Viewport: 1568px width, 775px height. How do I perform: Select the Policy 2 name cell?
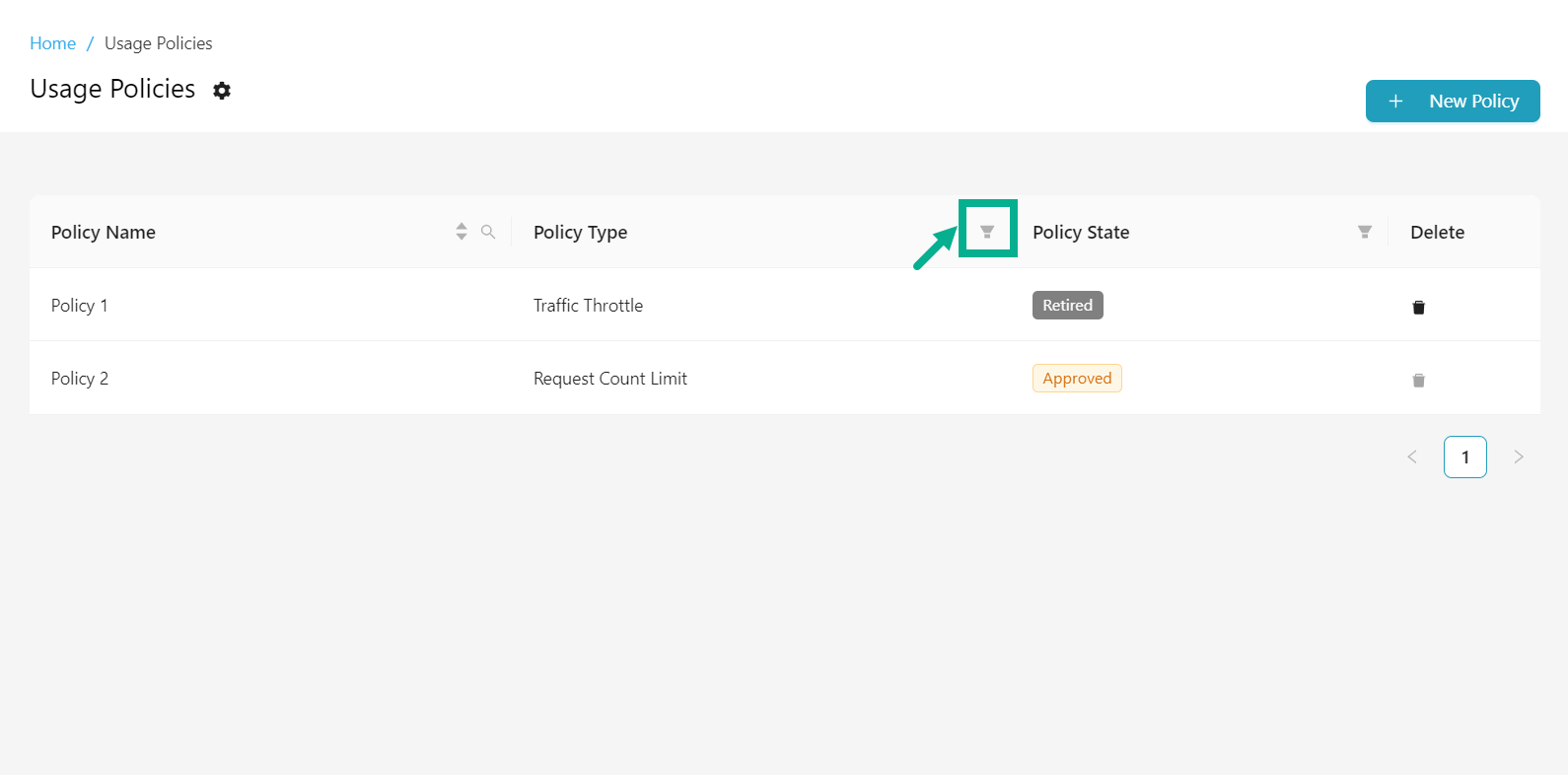coord(80,379)
